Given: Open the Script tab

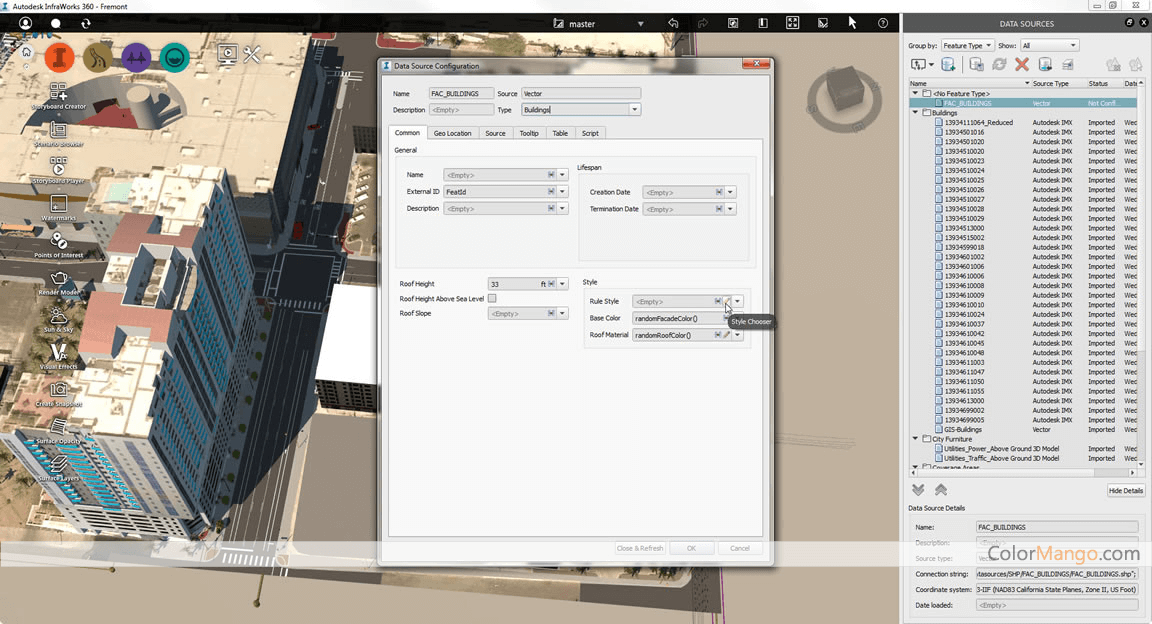Looking at the screenshot, I should (590, 133).
